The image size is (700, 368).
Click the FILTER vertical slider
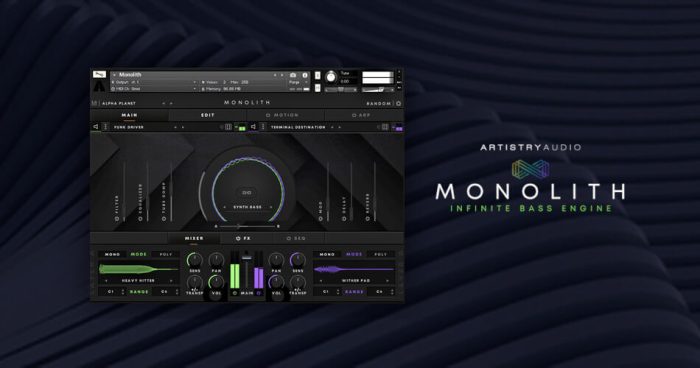124,192
